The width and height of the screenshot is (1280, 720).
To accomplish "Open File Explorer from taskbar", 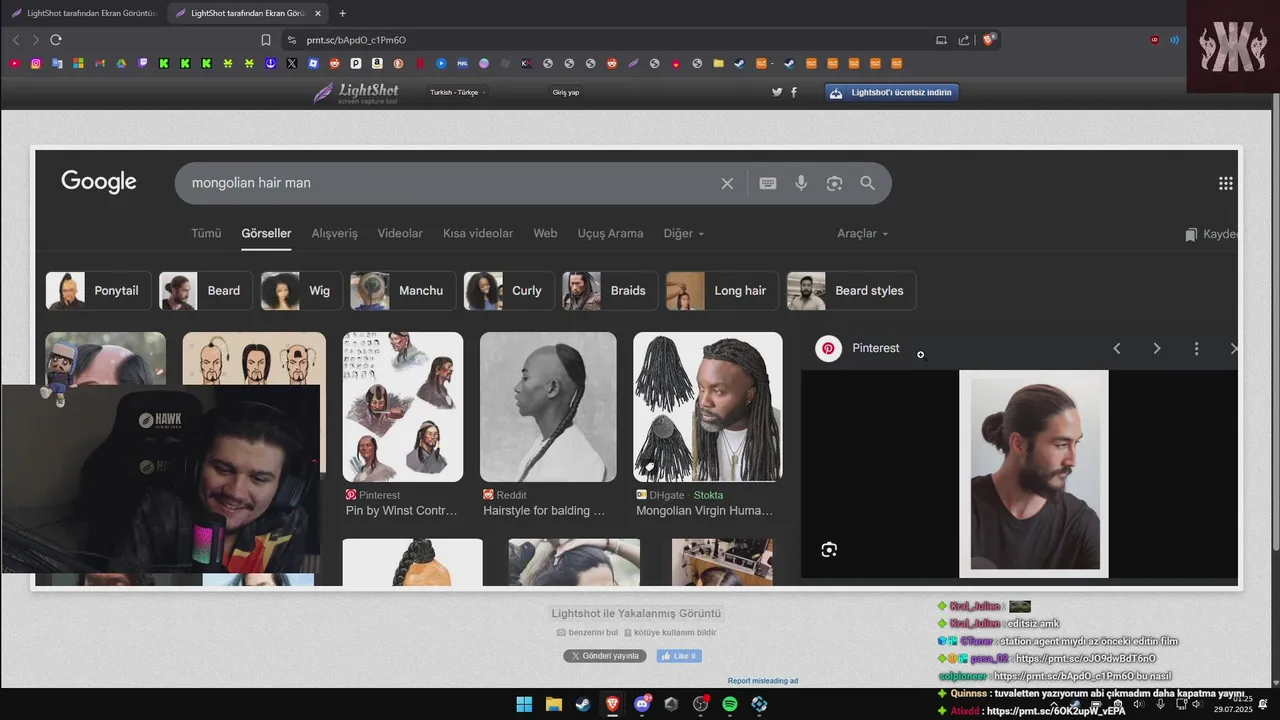I will pos(553,704).
